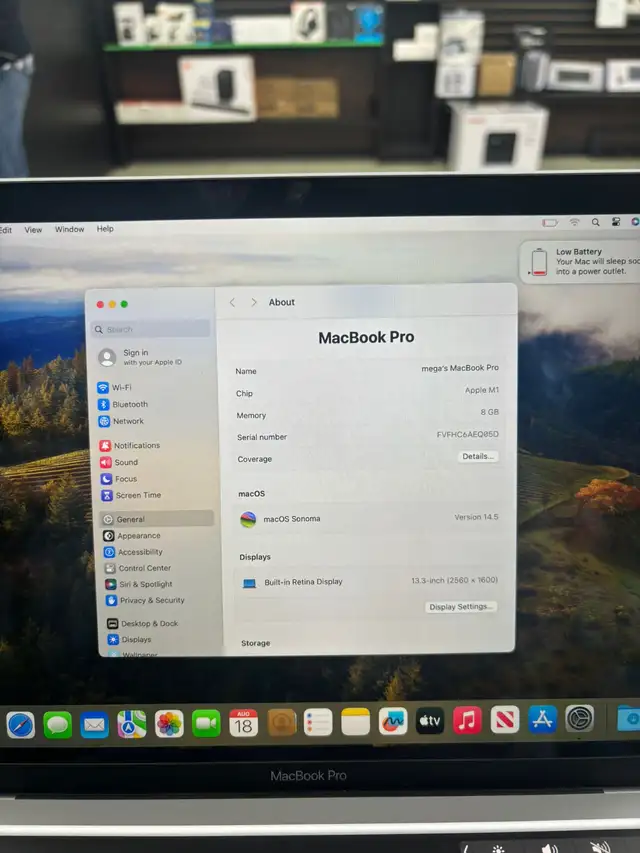Select General in the settings sidebar

click(x=157, y=519)
